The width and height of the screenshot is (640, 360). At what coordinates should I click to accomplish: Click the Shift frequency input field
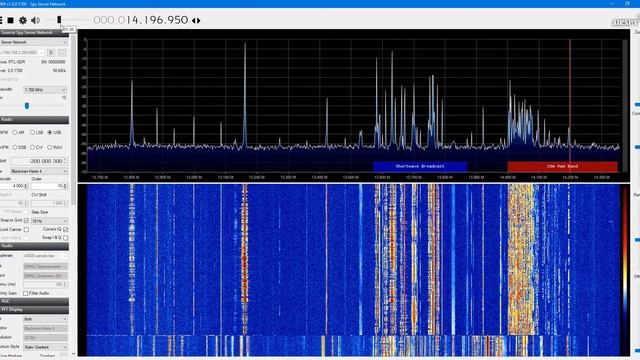click(x=39, y=161)
